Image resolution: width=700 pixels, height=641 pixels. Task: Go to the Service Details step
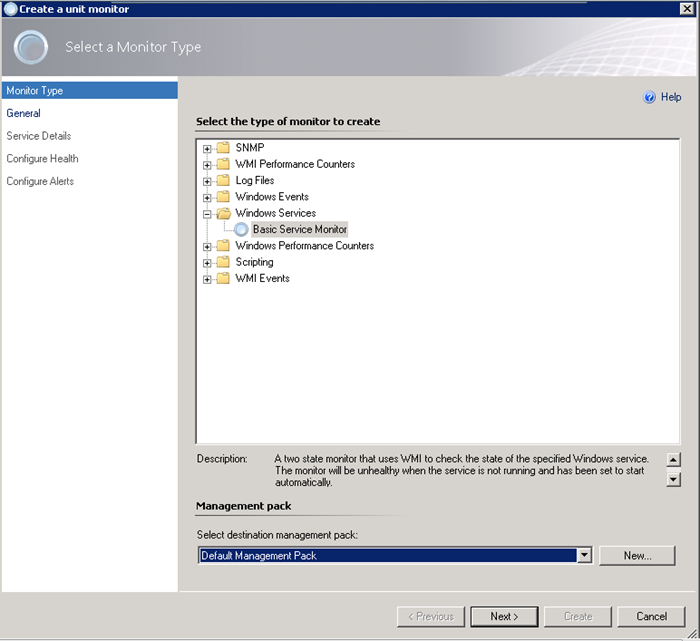click(x=39, y=136)
